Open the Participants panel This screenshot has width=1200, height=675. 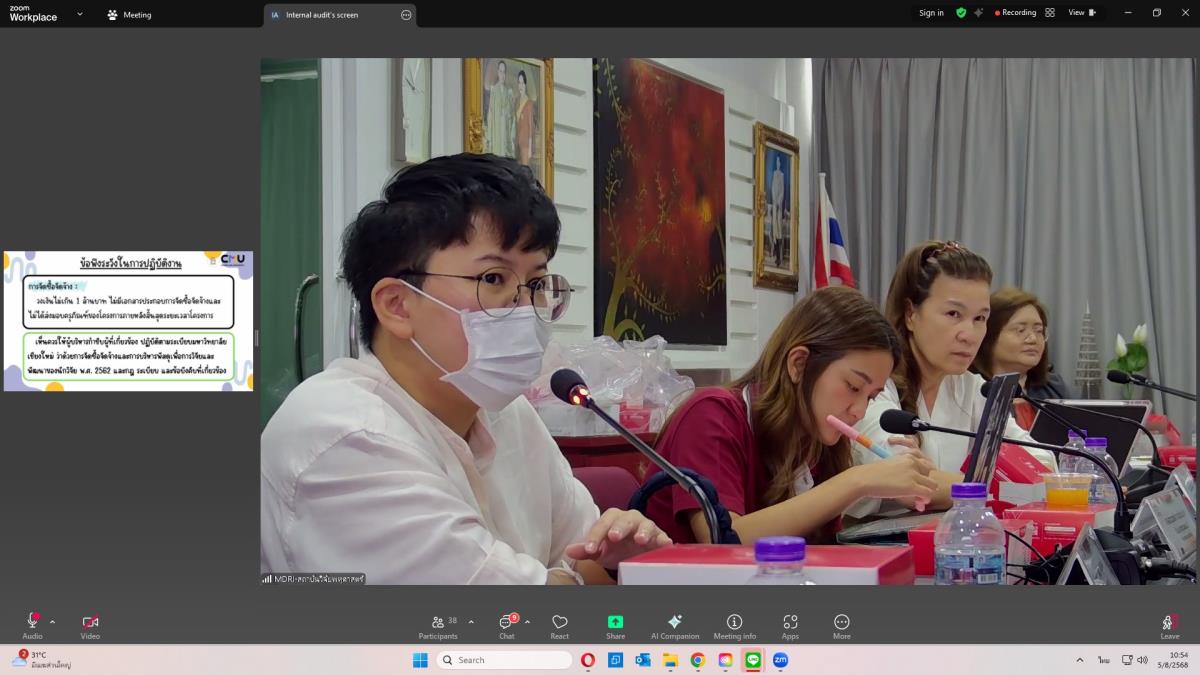coord(438,626)
